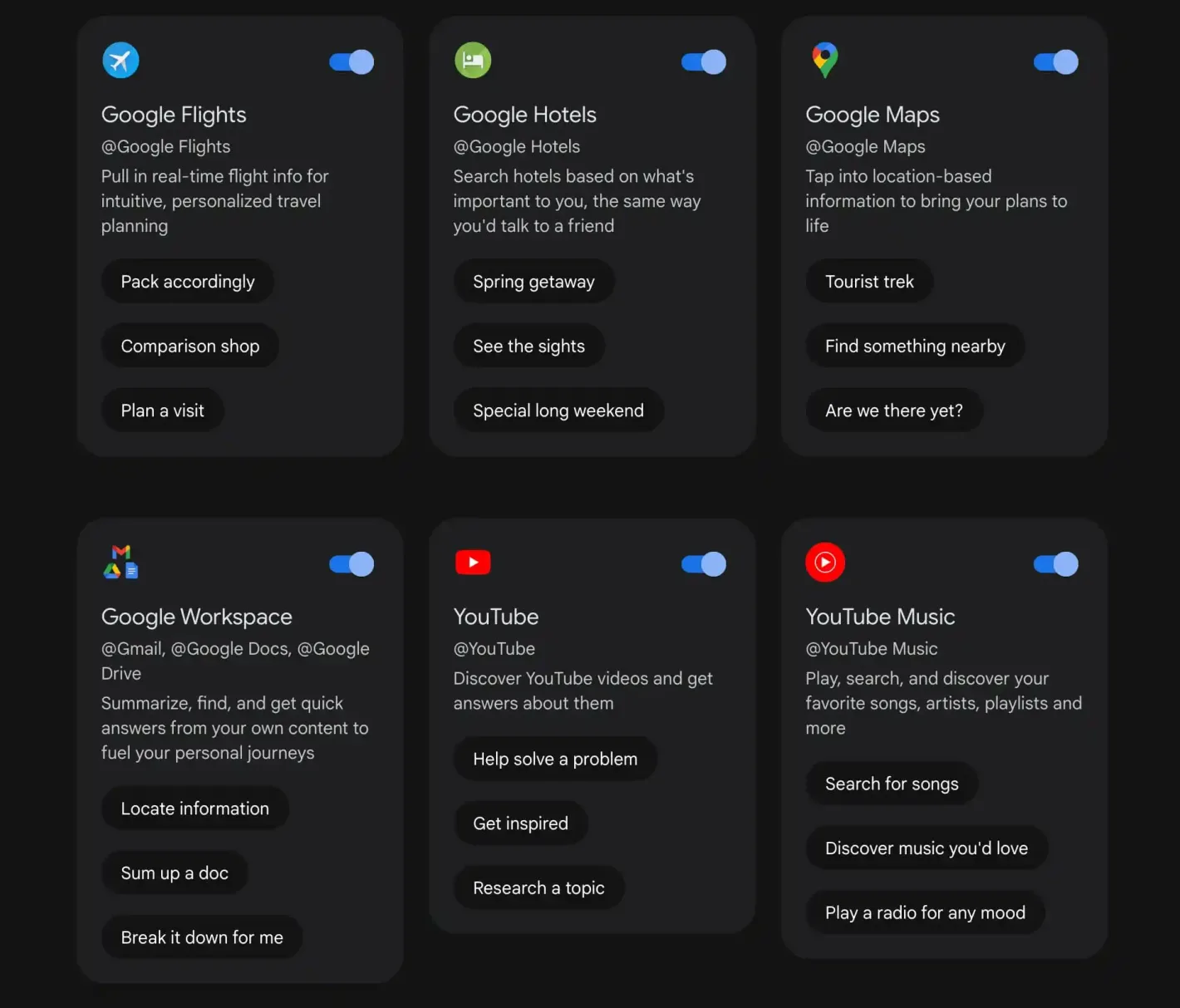Viewport: 1180px width, 1008px height.
Task: Choose "Play a radio for any mood"
Action: [x=925, y=912]
